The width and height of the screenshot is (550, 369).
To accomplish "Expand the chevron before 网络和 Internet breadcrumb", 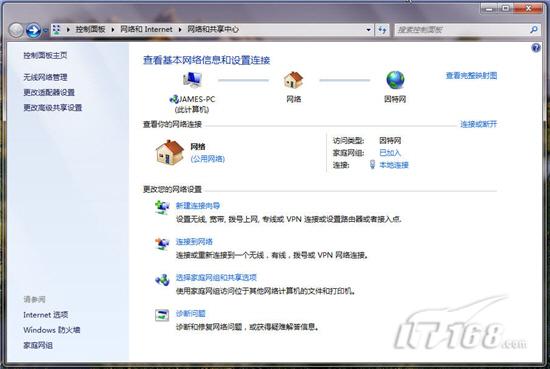I will pyautogui.click(x=113, y=29).
